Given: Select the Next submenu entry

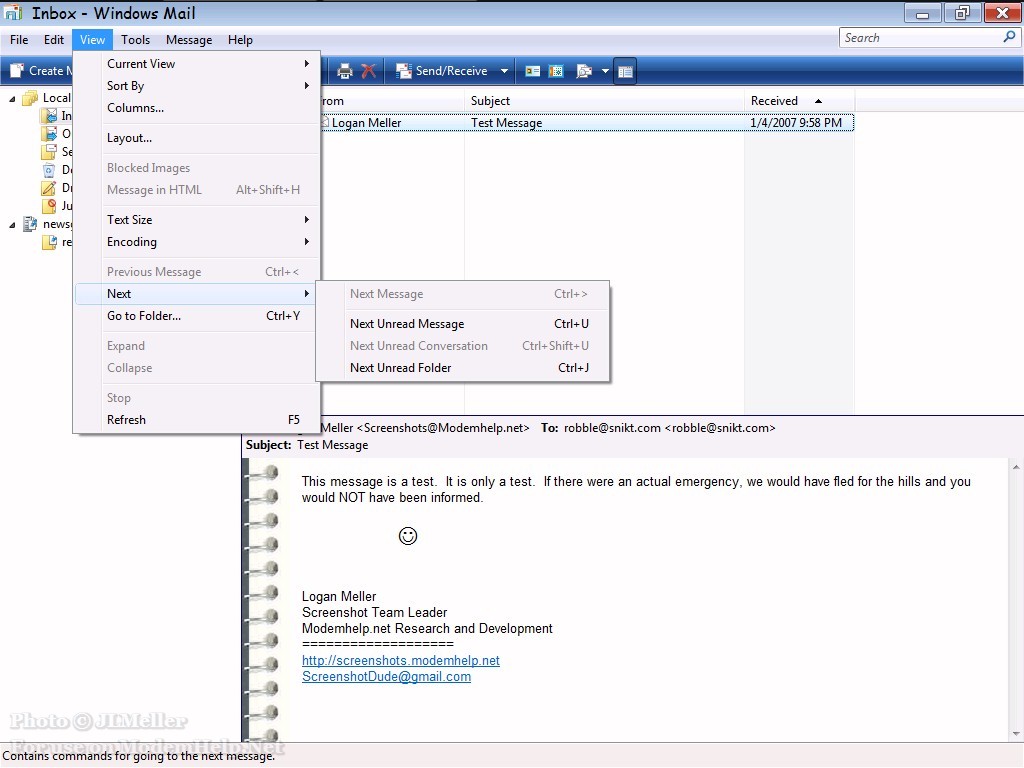Looking at the screenshot, I should click(x=196, y=294).
